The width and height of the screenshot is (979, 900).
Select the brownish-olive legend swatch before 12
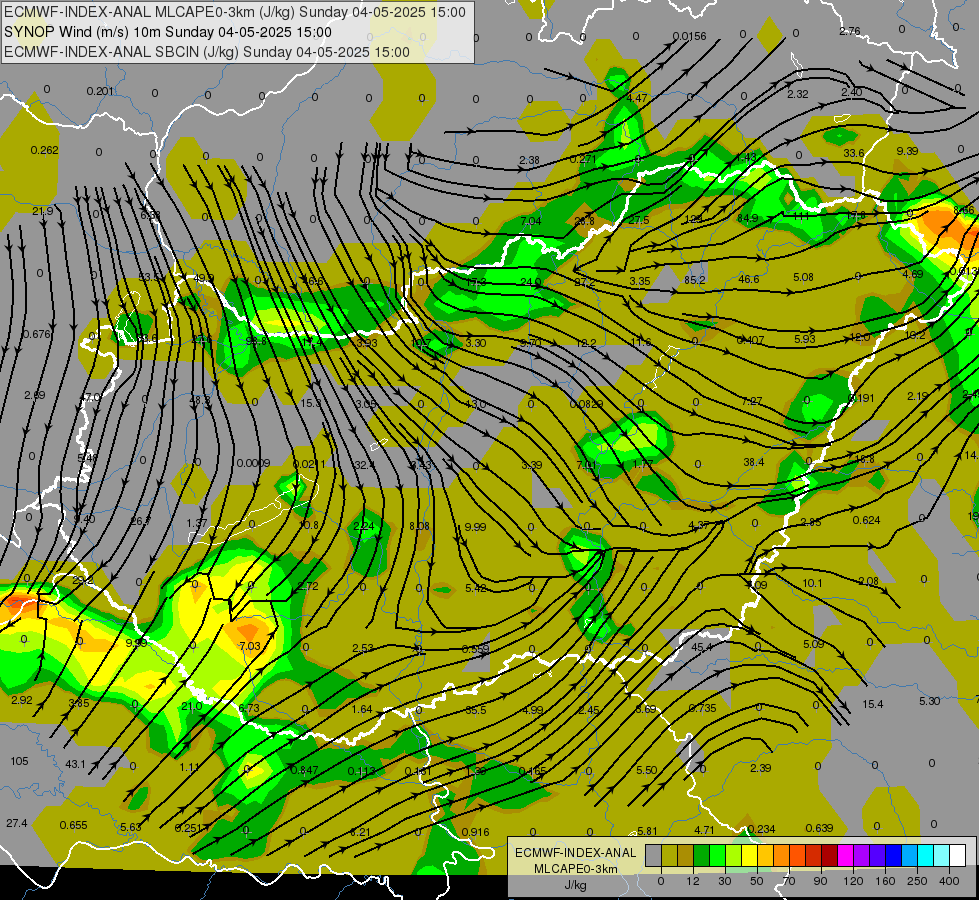point(686,855)
